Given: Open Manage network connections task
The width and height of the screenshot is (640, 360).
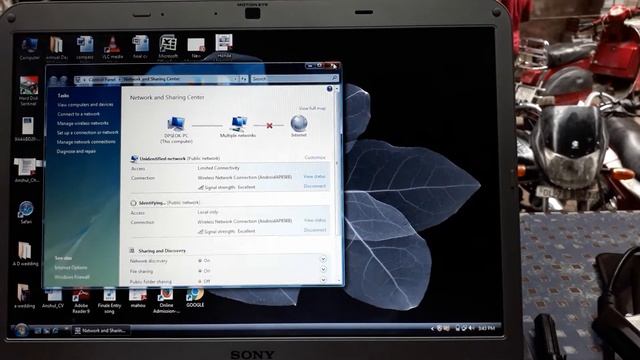Looking at the screenshot, I should 86,142.
